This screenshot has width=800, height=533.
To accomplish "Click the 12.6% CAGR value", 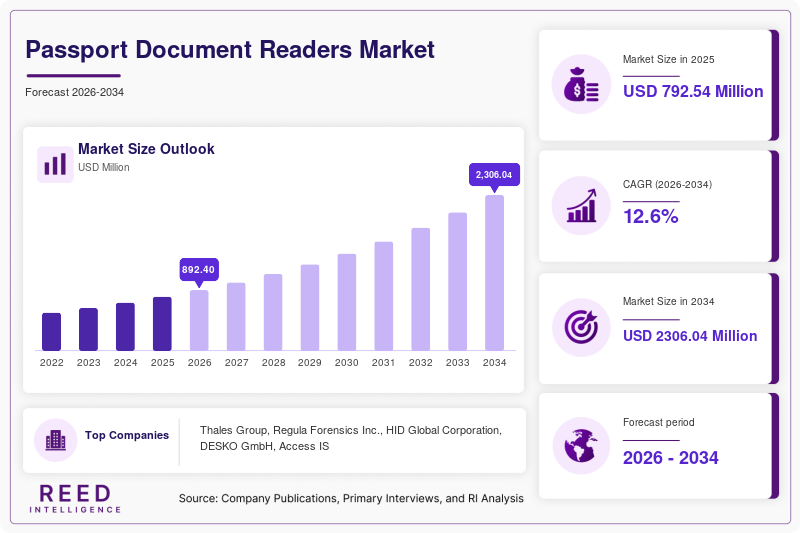I will click(x=651, y=217).
